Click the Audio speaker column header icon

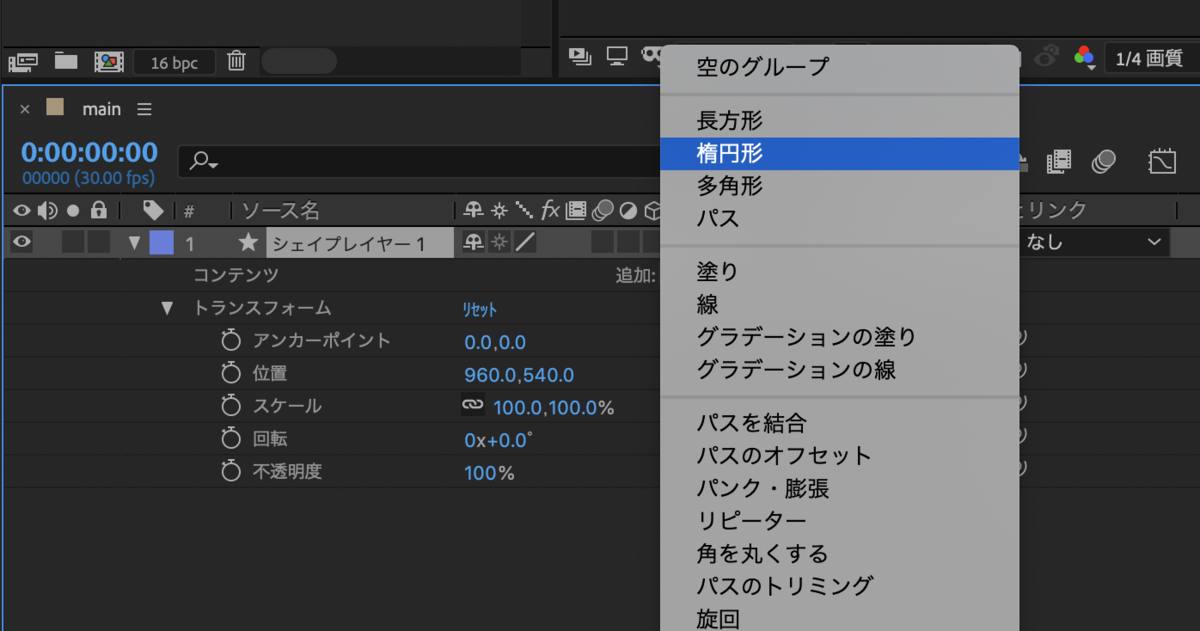coord(47,211)
